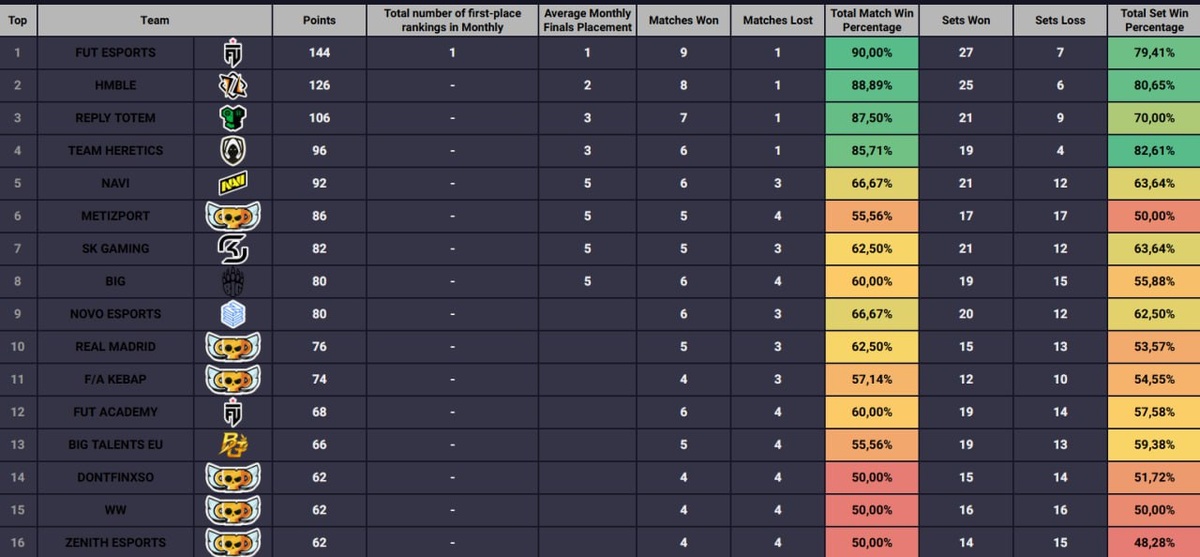Click the first-place rankings in Monthly header
The image size is (1200, 557).
[452, 20]
